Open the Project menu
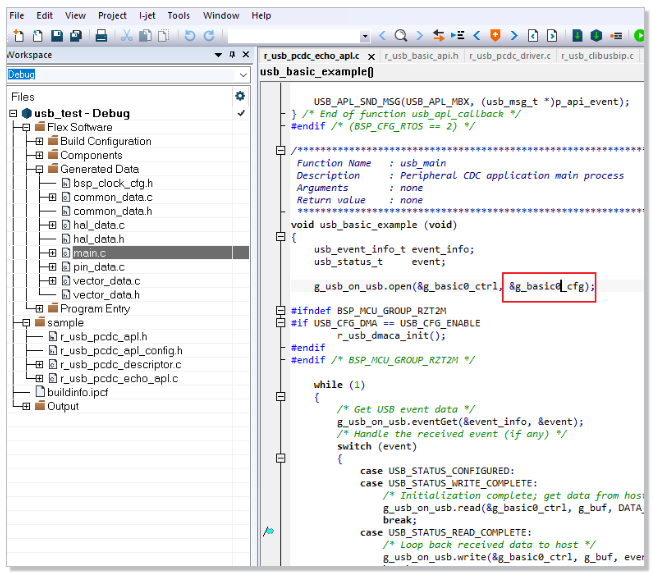 (112, 16)
